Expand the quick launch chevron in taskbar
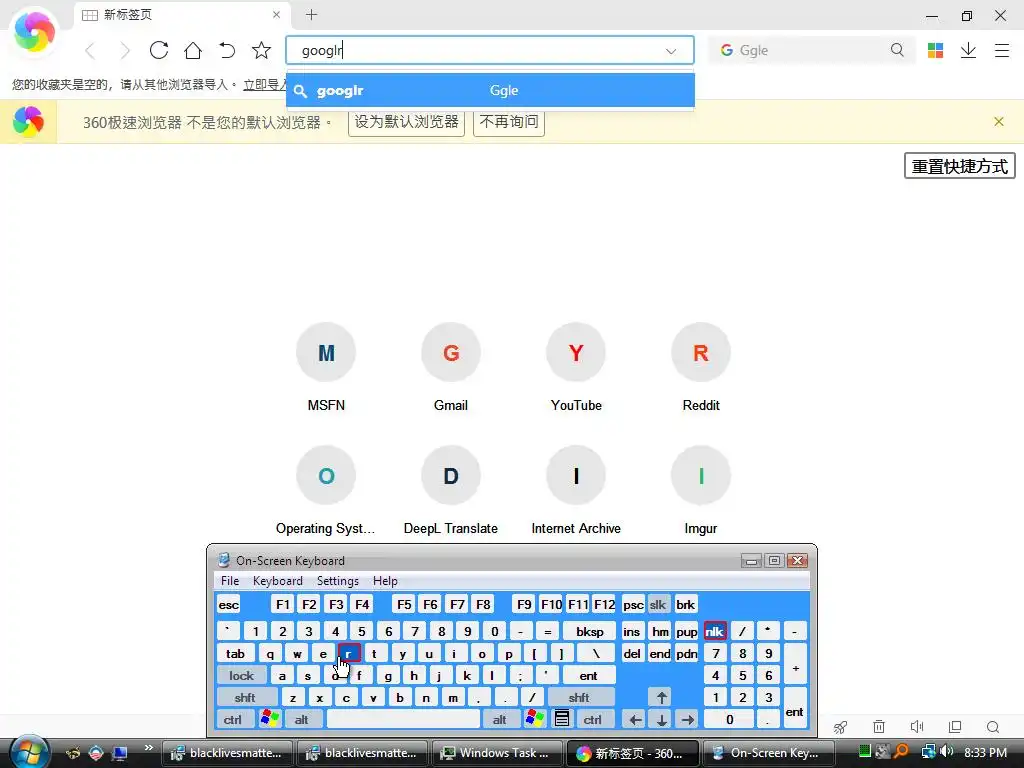The height and width of the screenshot is (768, 1024). click(x=148, y=748)
